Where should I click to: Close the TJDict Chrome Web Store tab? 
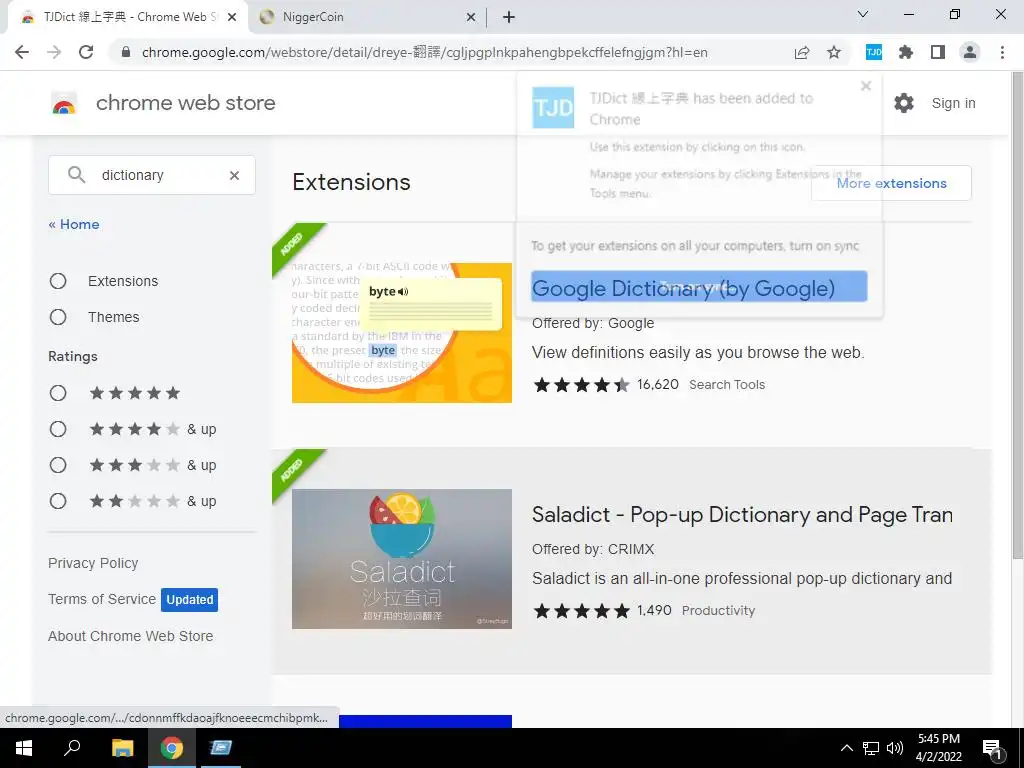pyautogui.click(x=232, y=17)
